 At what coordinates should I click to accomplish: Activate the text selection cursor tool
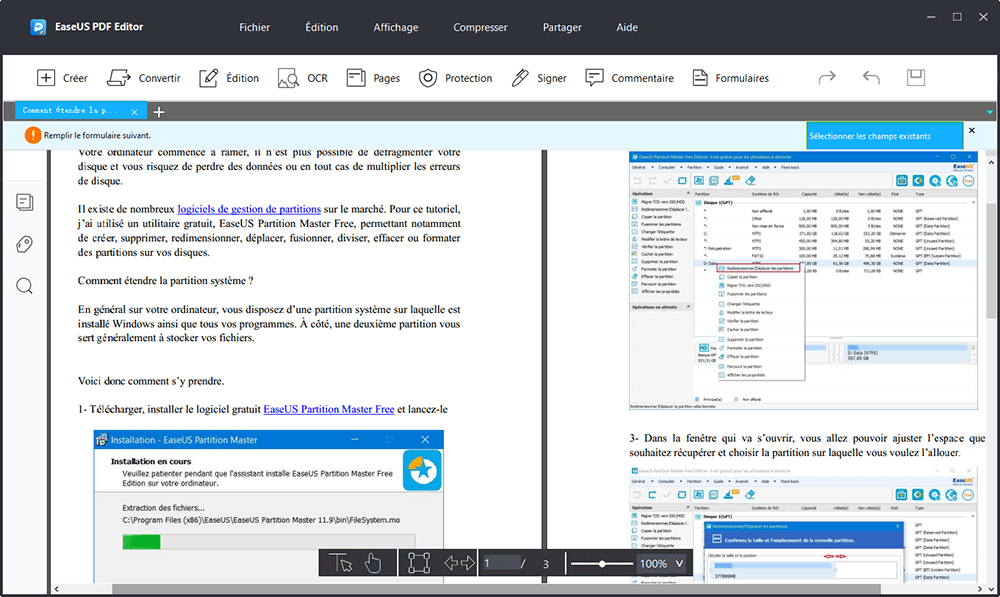click(x=340, y=563)
